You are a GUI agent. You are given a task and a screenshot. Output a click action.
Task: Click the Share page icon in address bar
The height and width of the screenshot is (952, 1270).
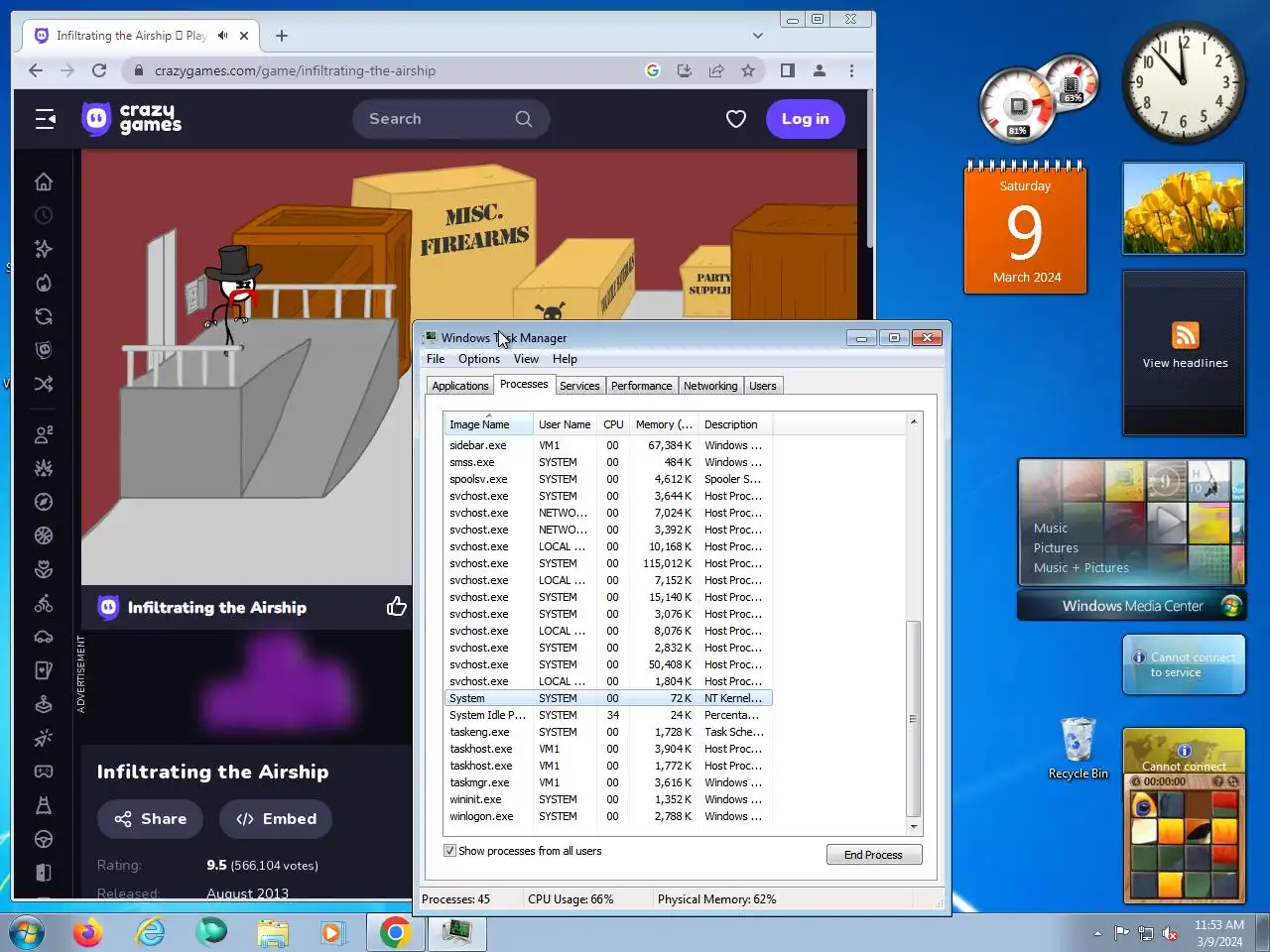[716, 70]
